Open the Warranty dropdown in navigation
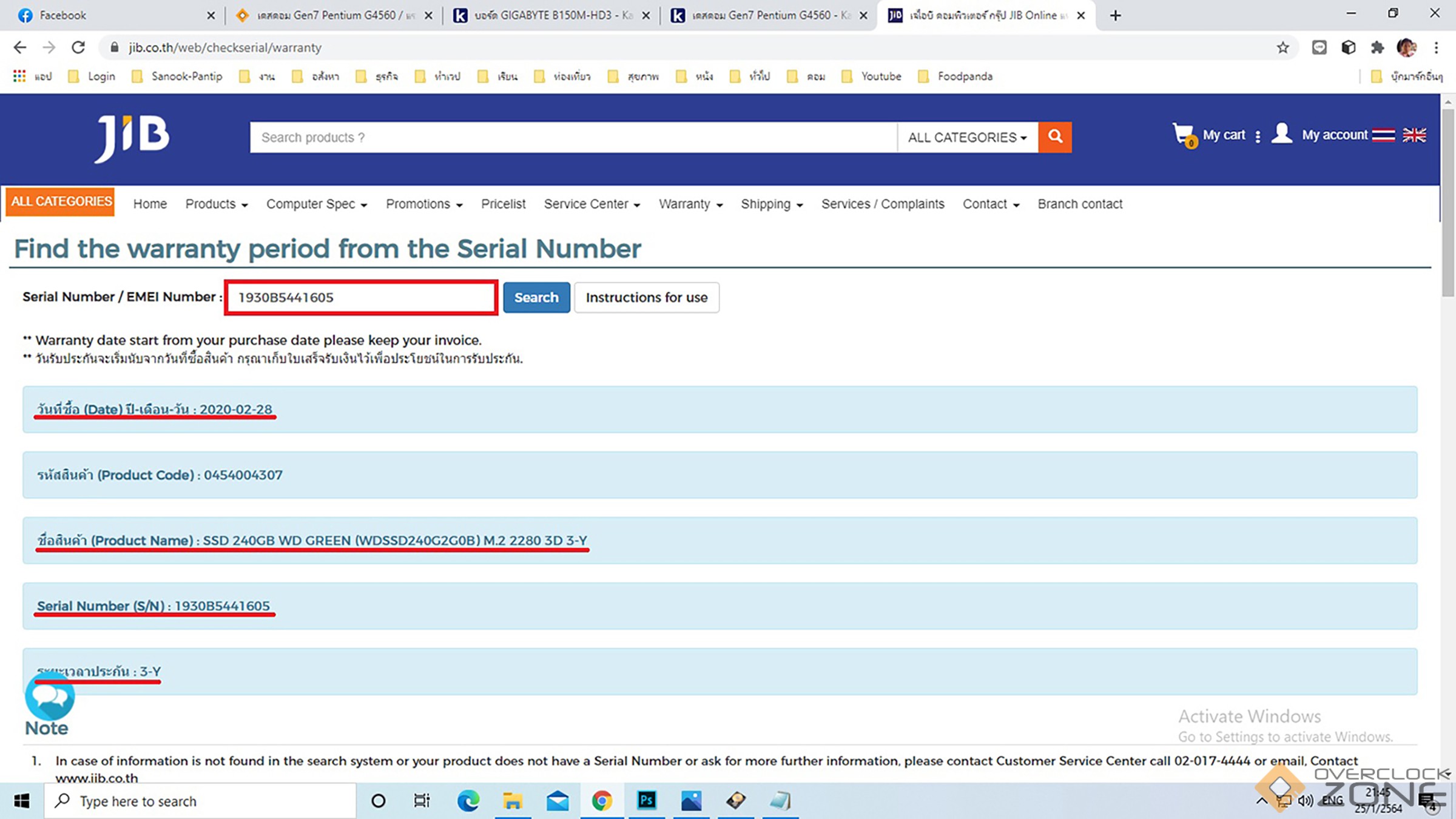1456x819 pixels. point(690,204)
